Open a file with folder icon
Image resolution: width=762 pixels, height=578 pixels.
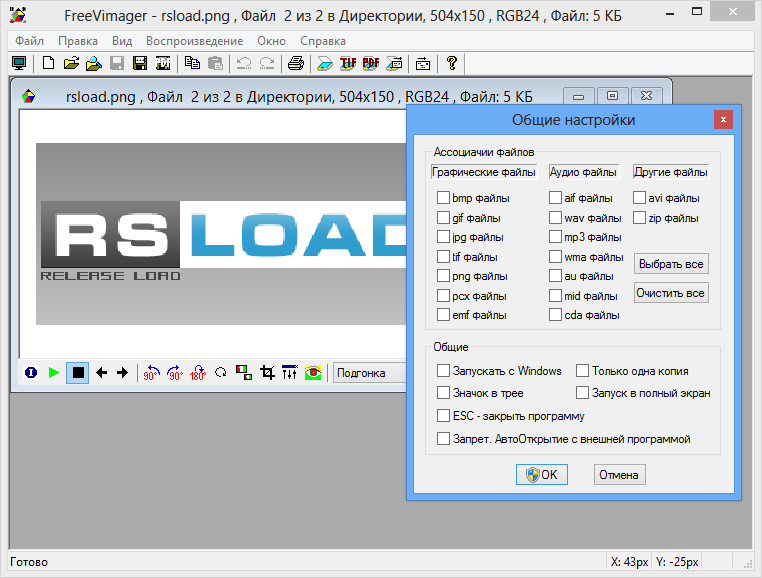(x=71, y=63)
